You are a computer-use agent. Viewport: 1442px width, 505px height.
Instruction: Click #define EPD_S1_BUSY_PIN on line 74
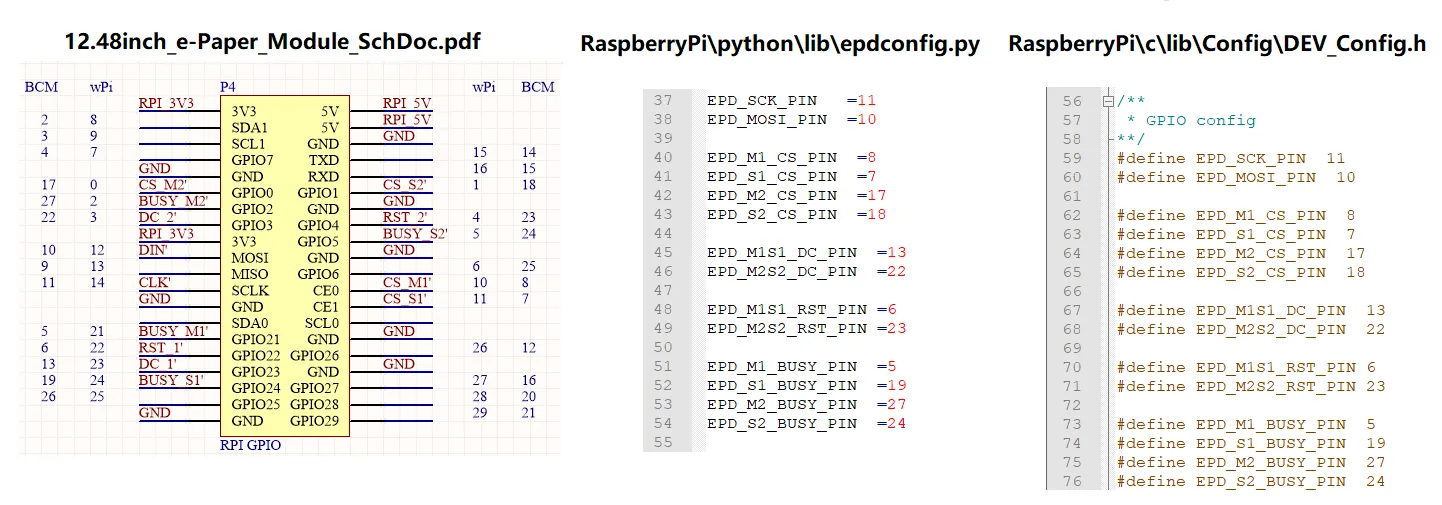coord(1231,443)
